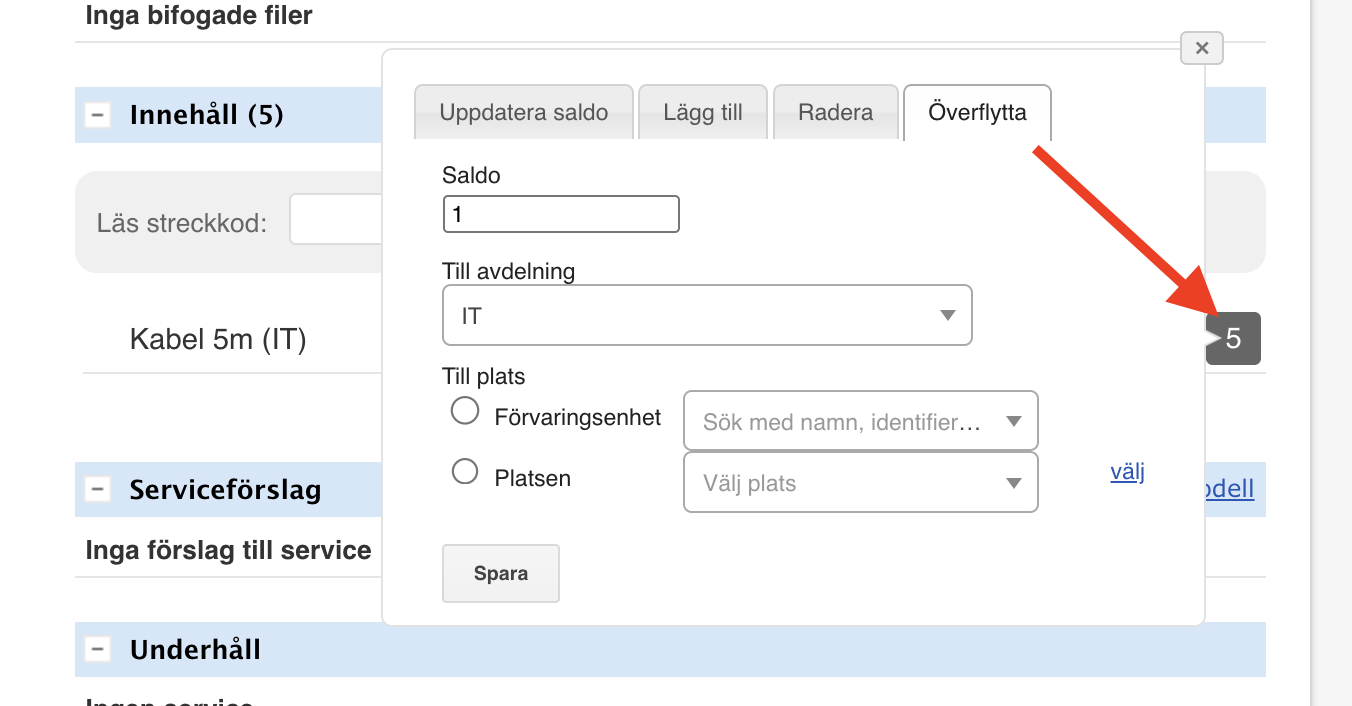Switch to the Uppdatera saldo tab
The image size is (1352, 706).
[524, 112]
